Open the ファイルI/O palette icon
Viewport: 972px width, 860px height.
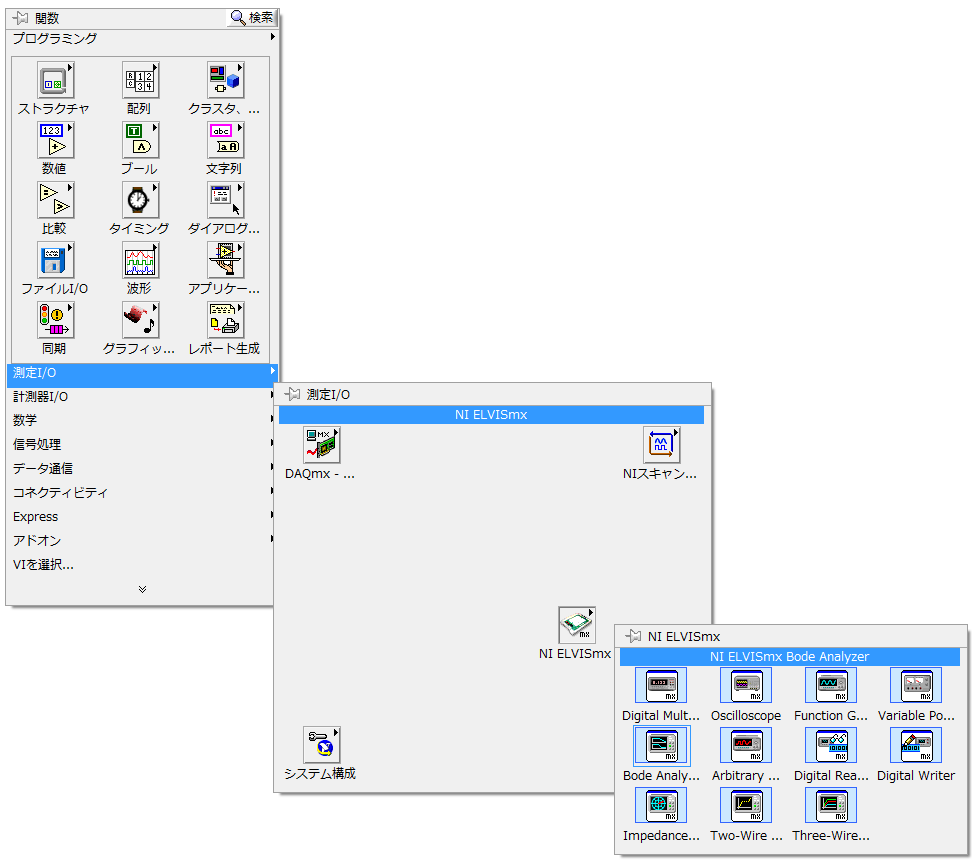pyautogui.click(x=55, y=260)
